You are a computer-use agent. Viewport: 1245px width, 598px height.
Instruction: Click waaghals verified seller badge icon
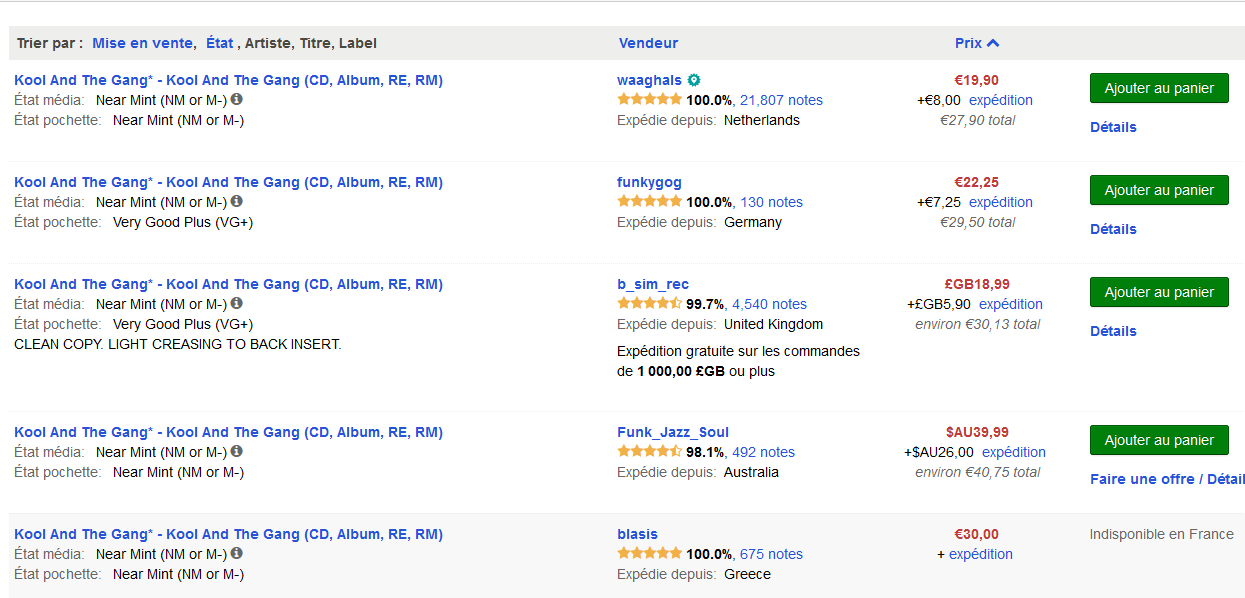[694, 81]
